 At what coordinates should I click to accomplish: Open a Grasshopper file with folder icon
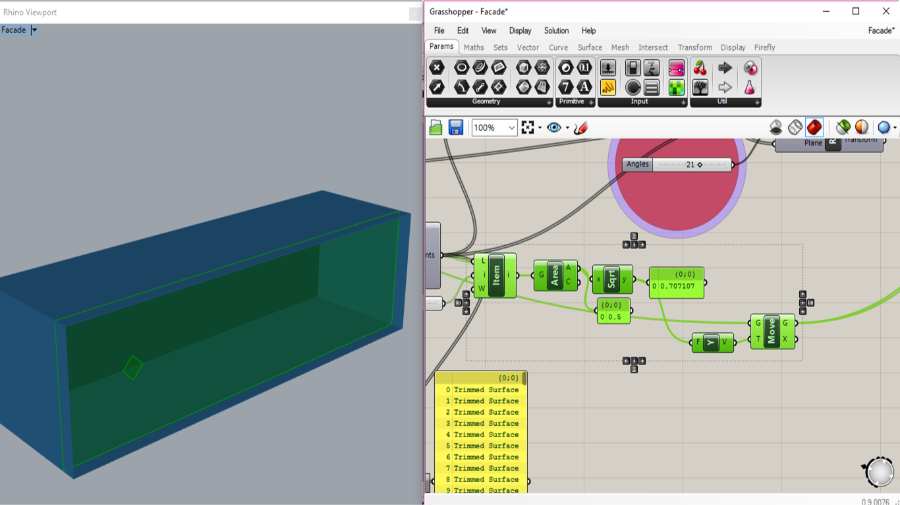point(436,127)
